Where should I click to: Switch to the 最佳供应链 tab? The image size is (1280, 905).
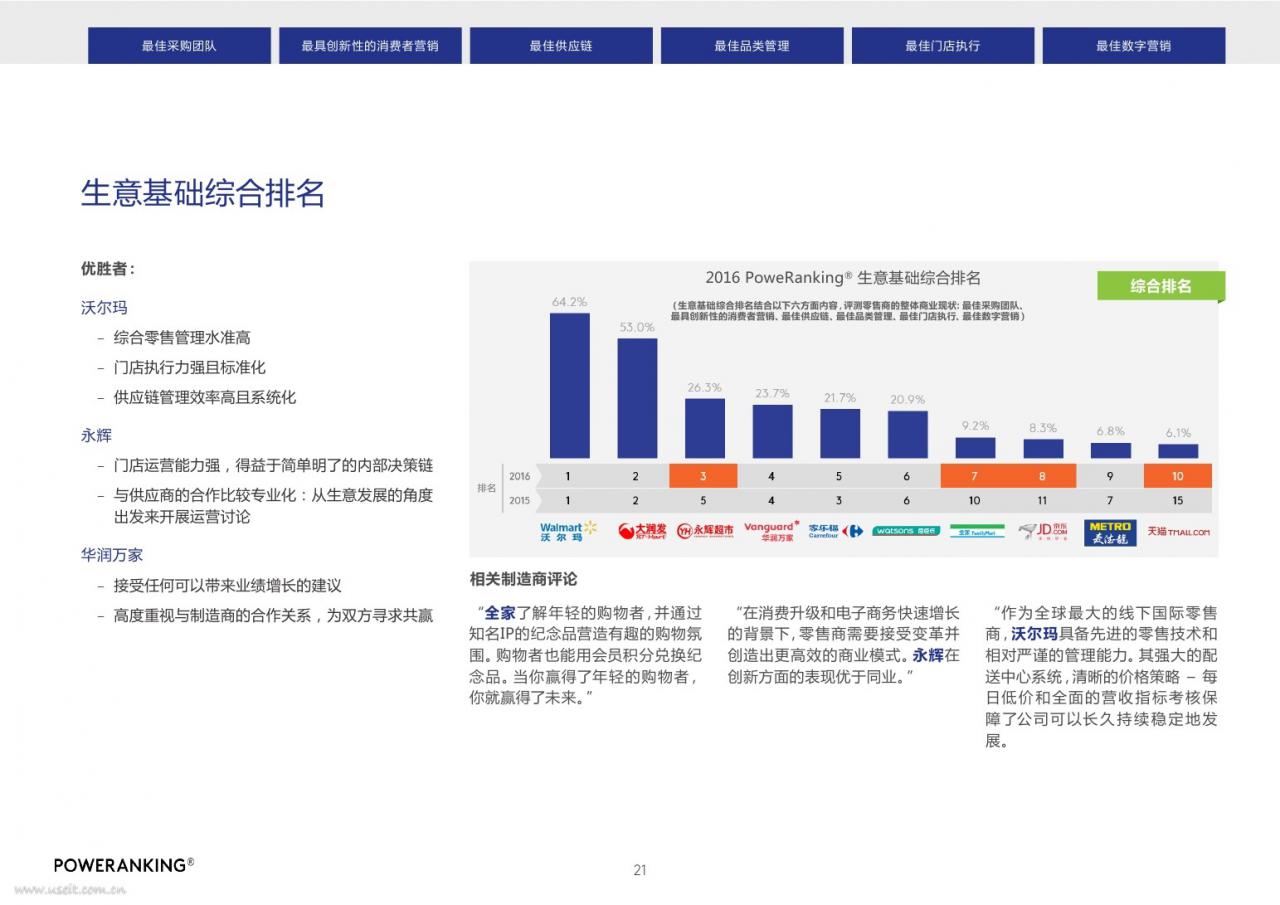561,46
